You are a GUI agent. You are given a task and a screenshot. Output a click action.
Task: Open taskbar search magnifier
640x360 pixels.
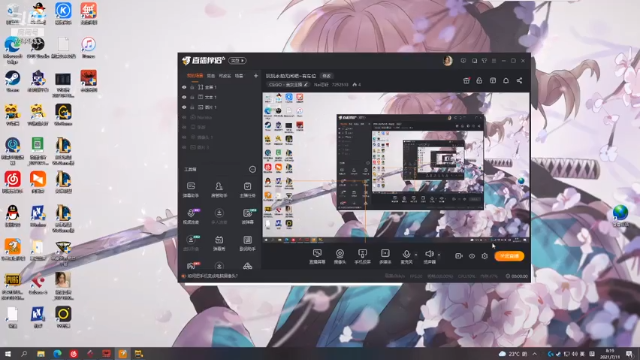pos(24,354)
